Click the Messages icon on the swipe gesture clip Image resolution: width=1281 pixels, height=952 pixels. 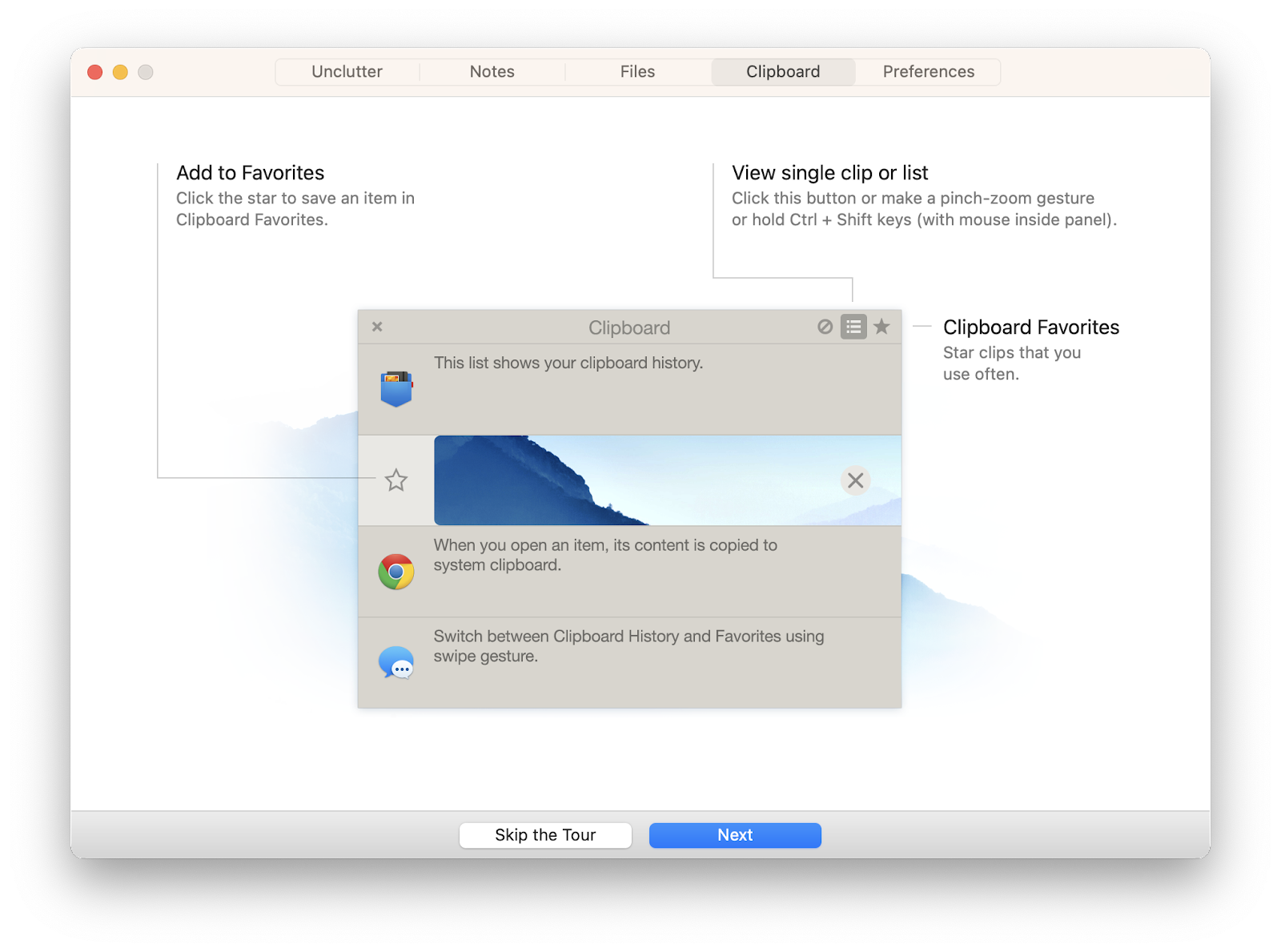point(395,662)
